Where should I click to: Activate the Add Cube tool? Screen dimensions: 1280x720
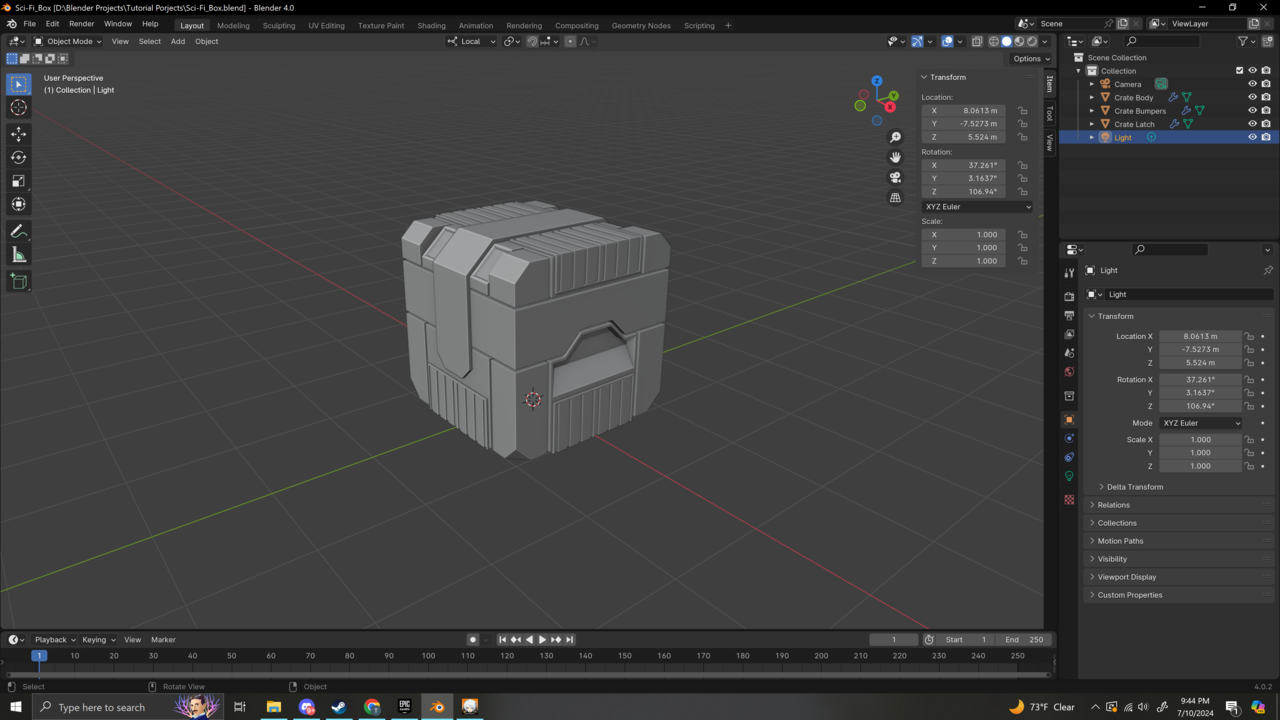18,282
